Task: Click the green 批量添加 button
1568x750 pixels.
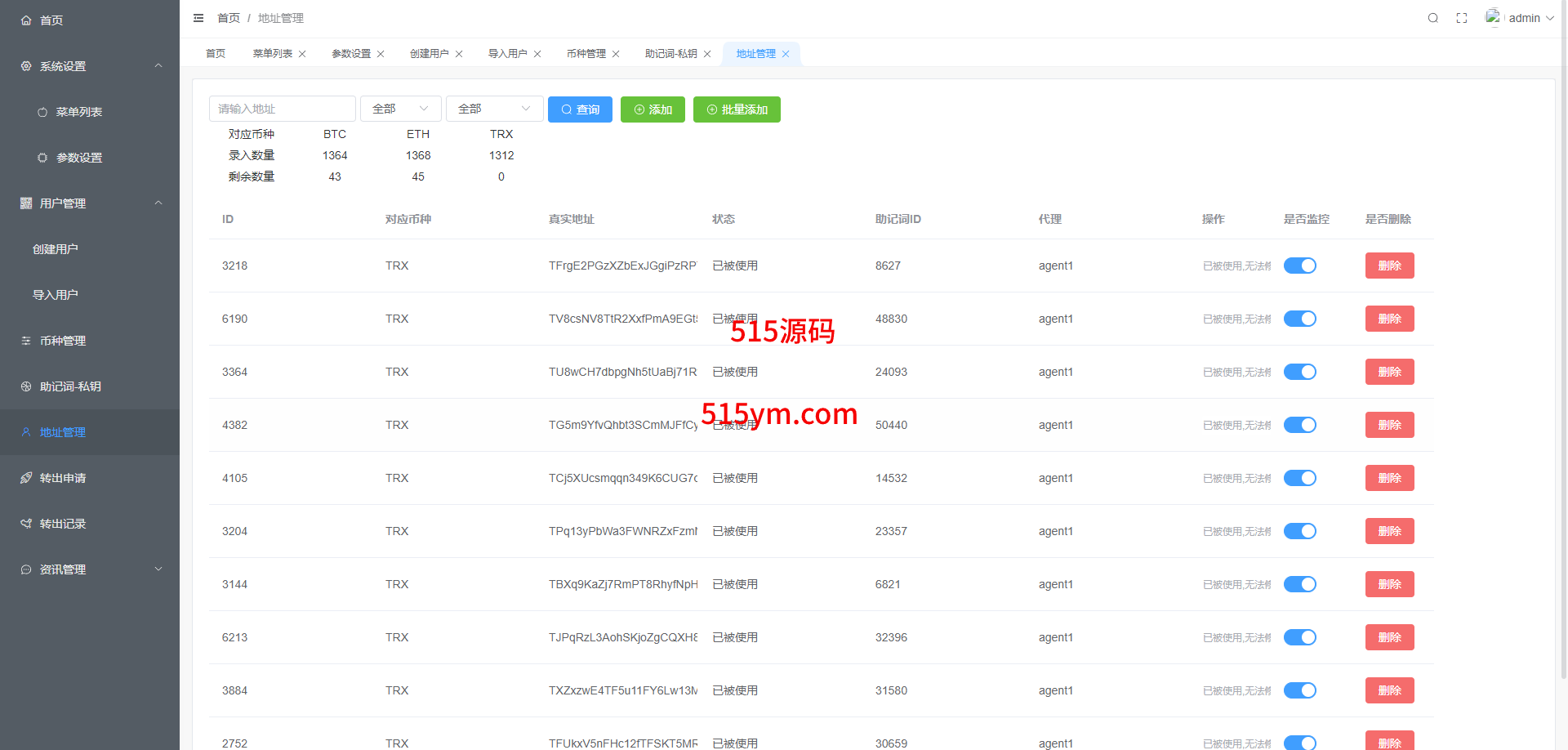Action: point(737,109)
